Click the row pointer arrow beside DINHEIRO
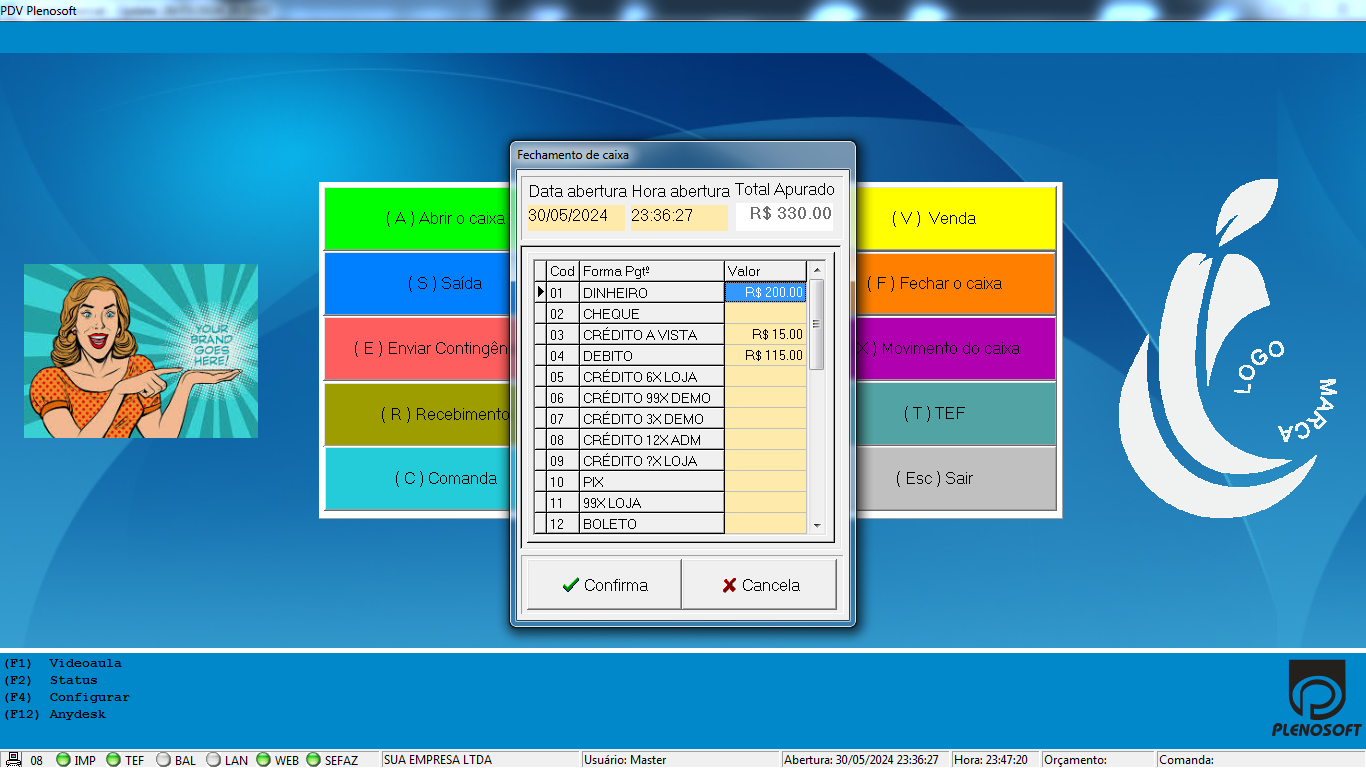This screenshot has width=1366, height=768. click(541, 293)
